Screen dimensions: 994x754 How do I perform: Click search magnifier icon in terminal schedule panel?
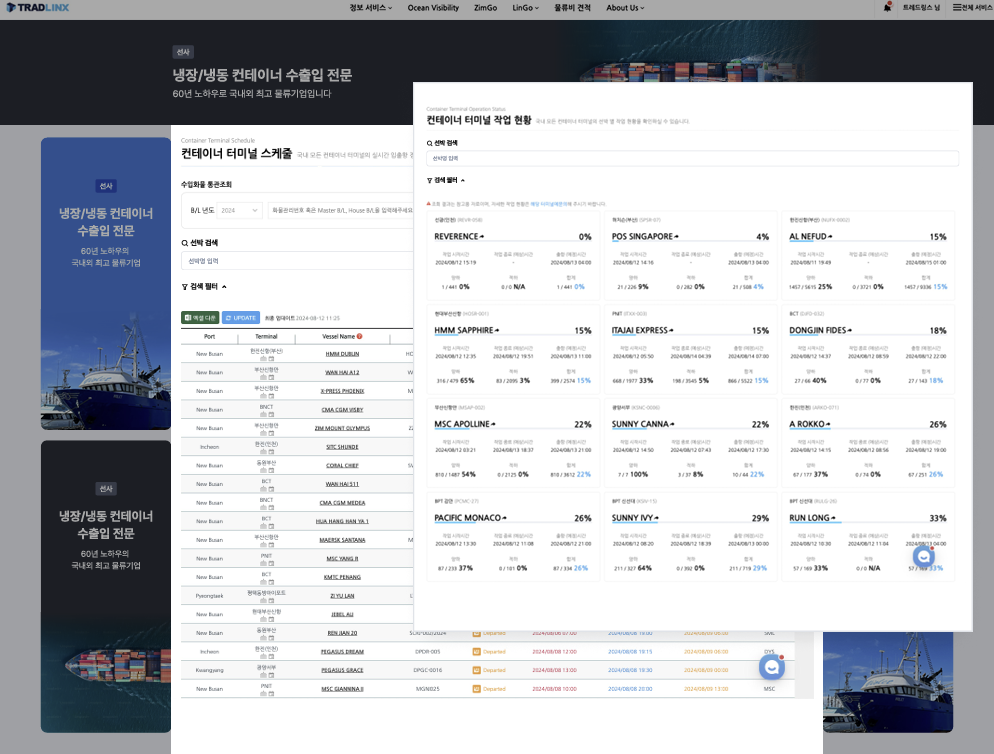184,243
